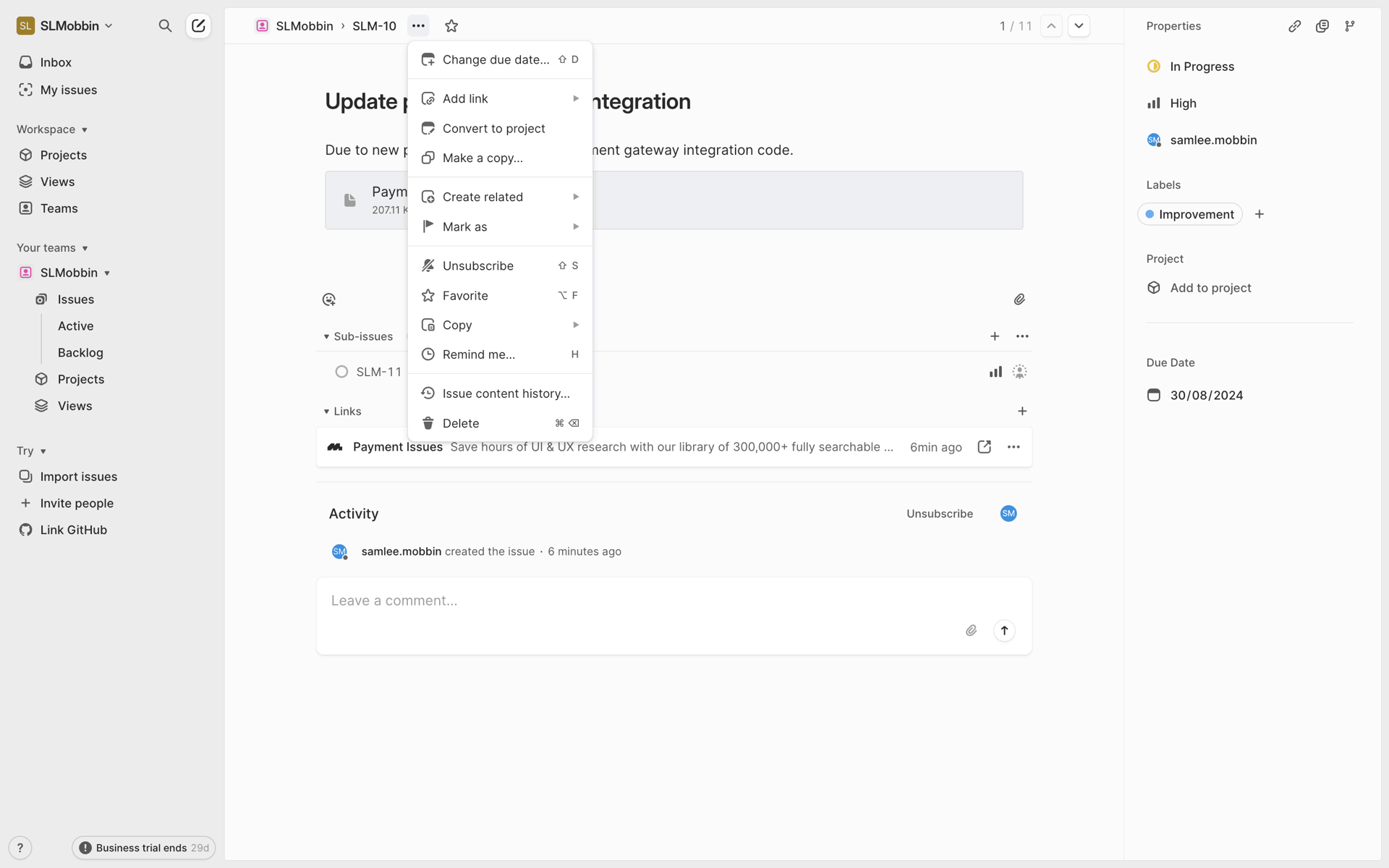Add a new sub-issue plus icon
Viewport: 1389px width, 868px height.
pos(995,336)
